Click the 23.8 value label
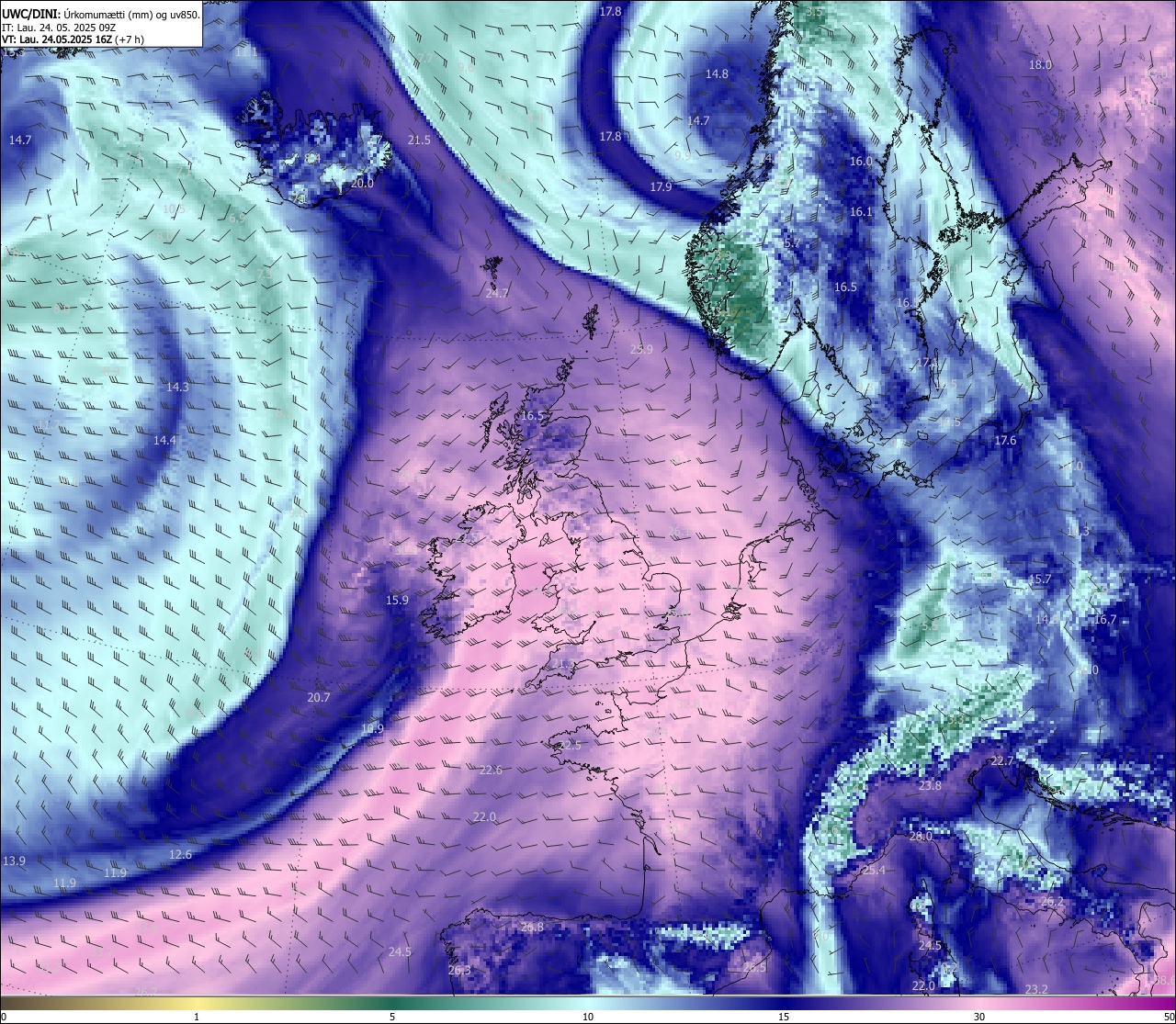Screen dimensions: 1176x1024 930,785
